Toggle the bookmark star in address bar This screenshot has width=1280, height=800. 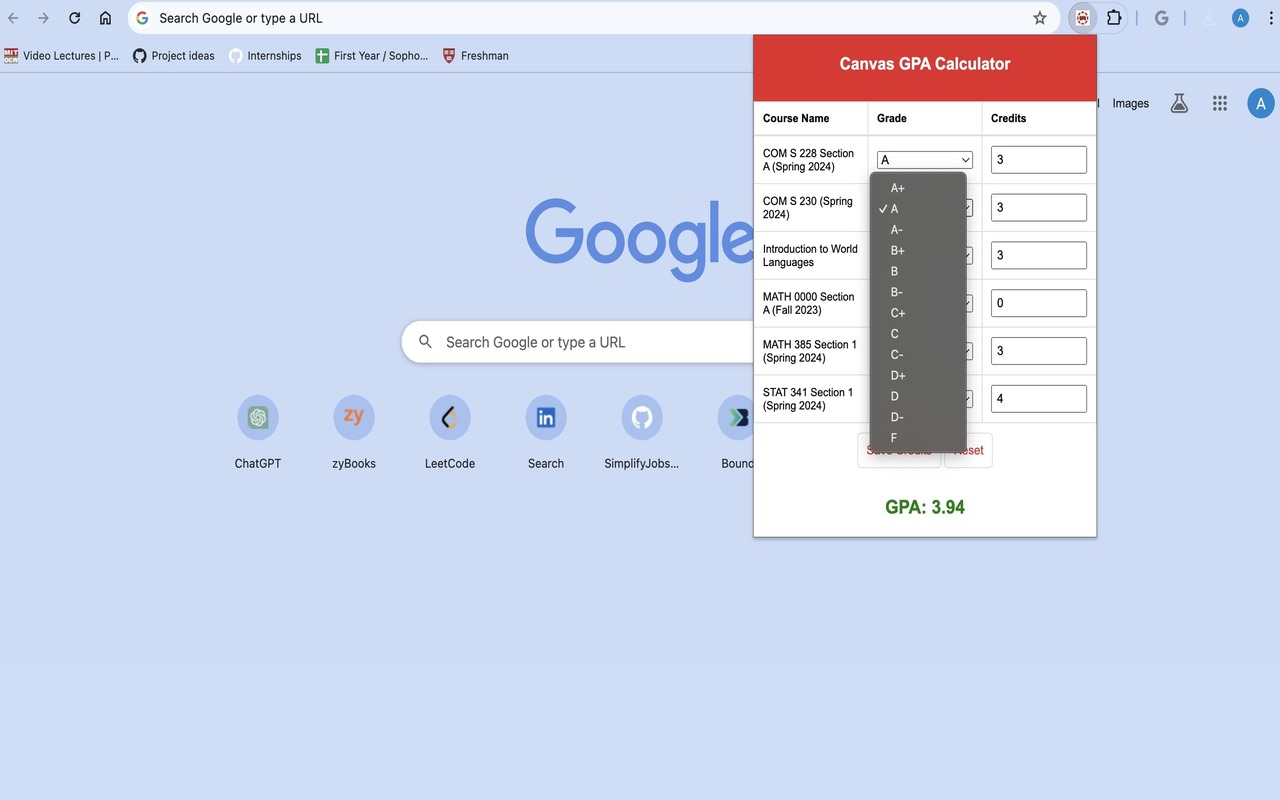pyautogui.click(x=1040, y=17)
